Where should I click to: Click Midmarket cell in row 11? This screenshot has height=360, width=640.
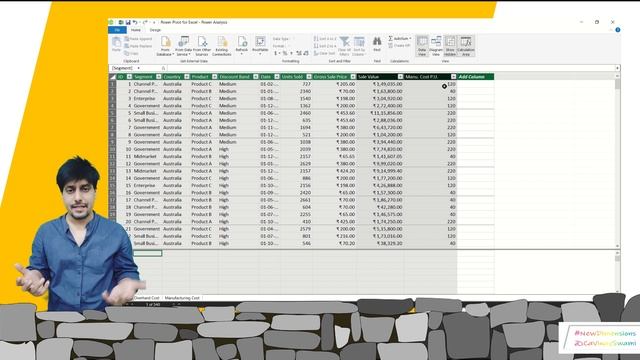tap(147, 156)
